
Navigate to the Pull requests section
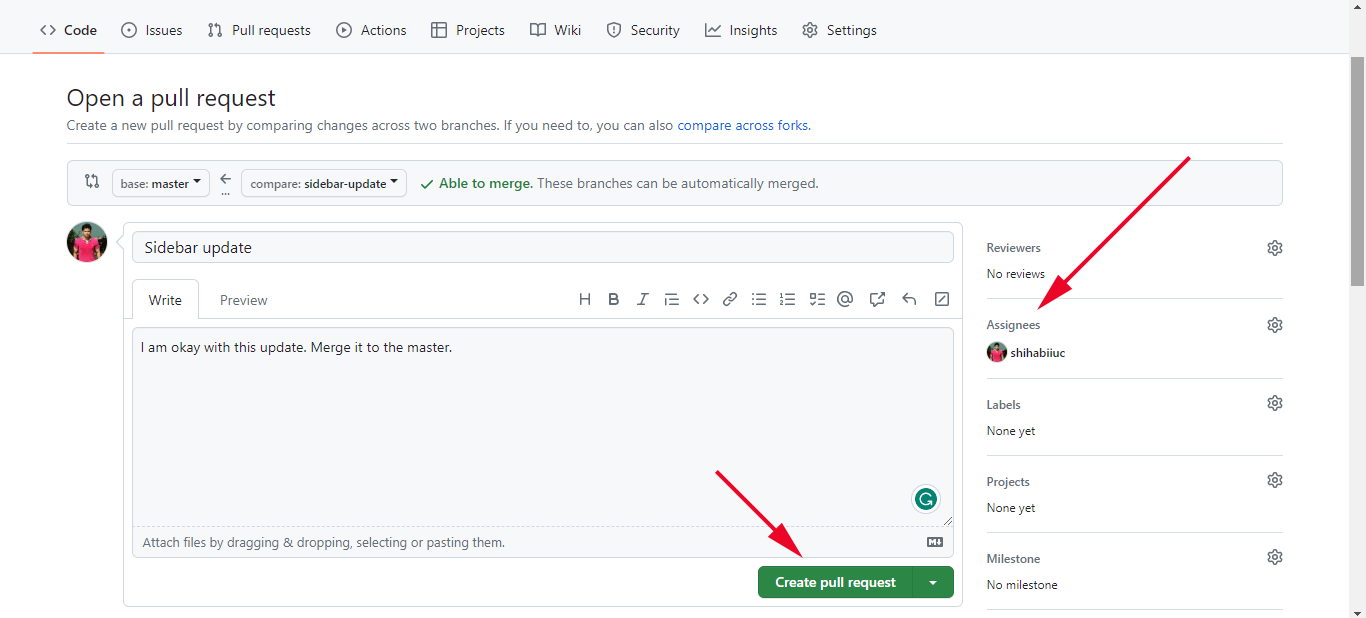pyautogui.click(x=258, y=30)
